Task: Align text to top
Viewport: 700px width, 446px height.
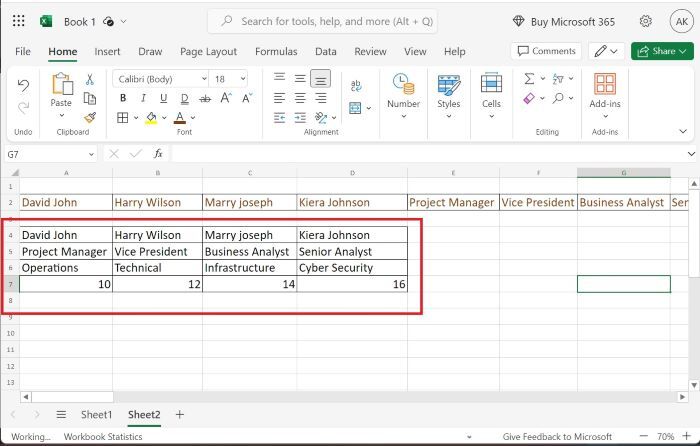Action: tap(279, 78)
